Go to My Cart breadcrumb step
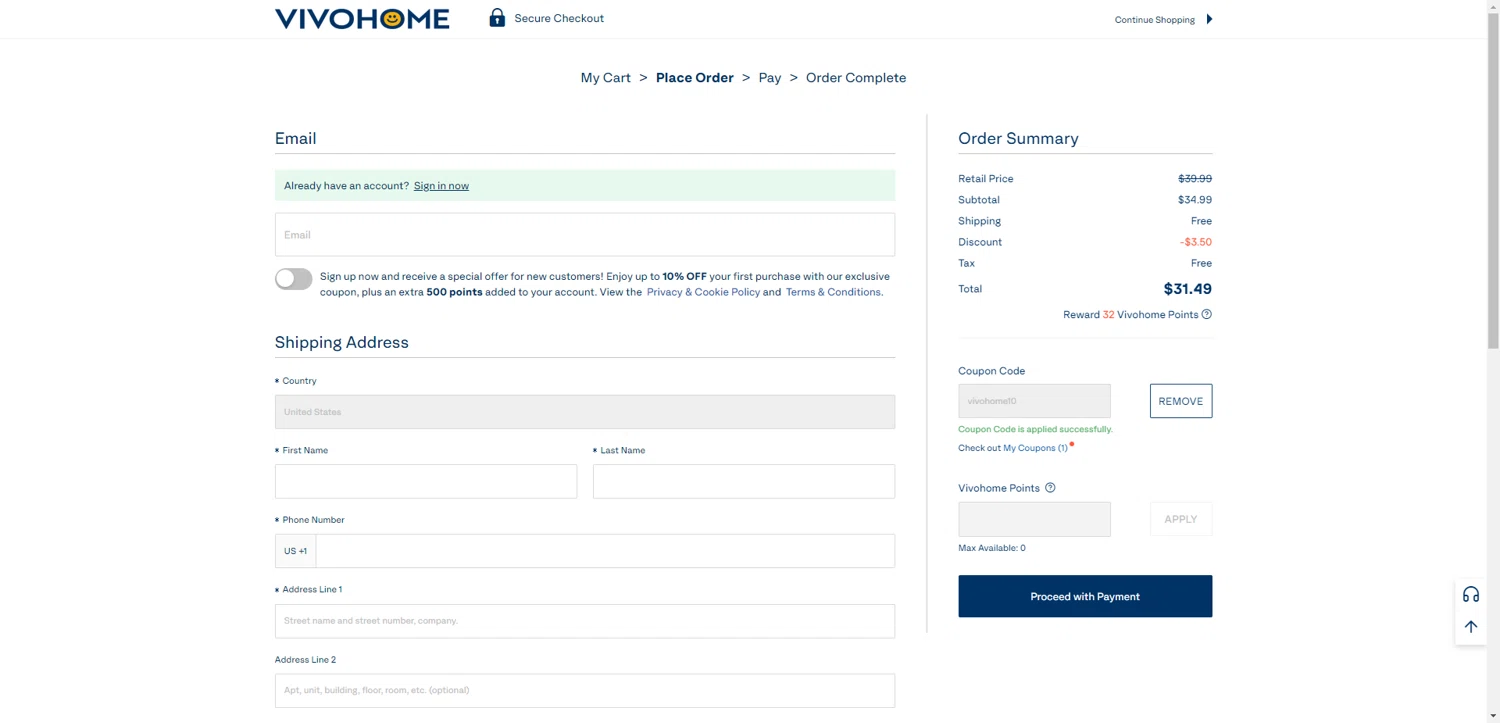The image size is (1500, 723). coord(605,78)
